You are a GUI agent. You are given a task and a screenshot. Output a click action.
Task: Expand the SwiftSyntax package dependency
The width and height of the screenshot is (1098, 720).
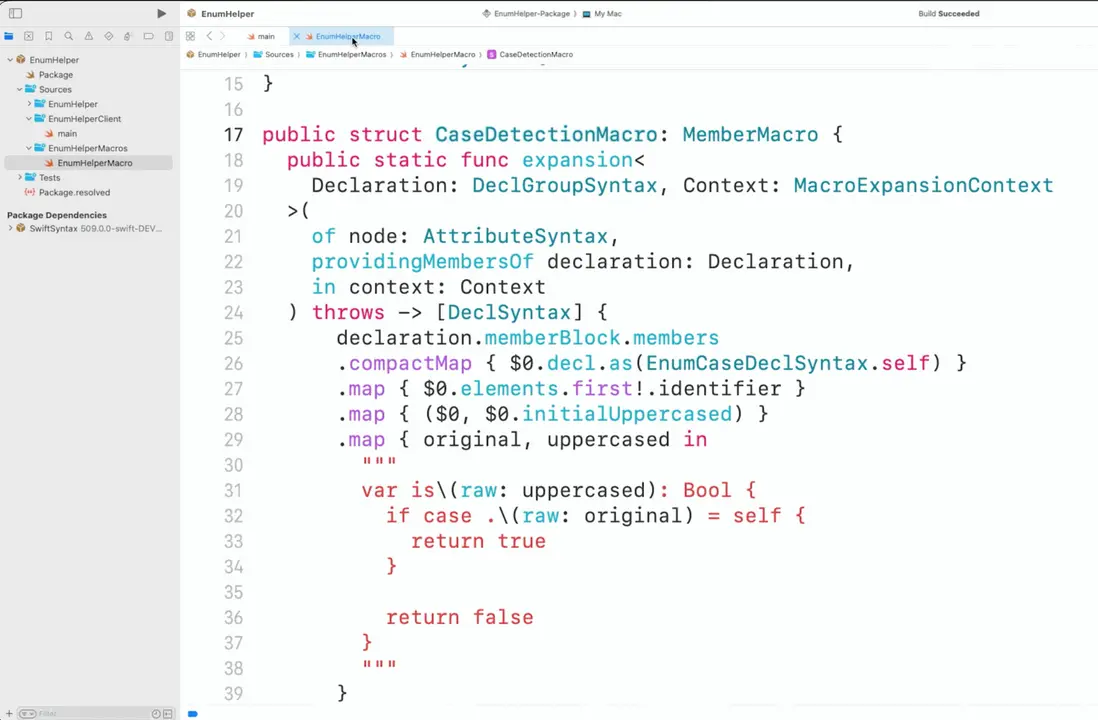pos(10,229)
